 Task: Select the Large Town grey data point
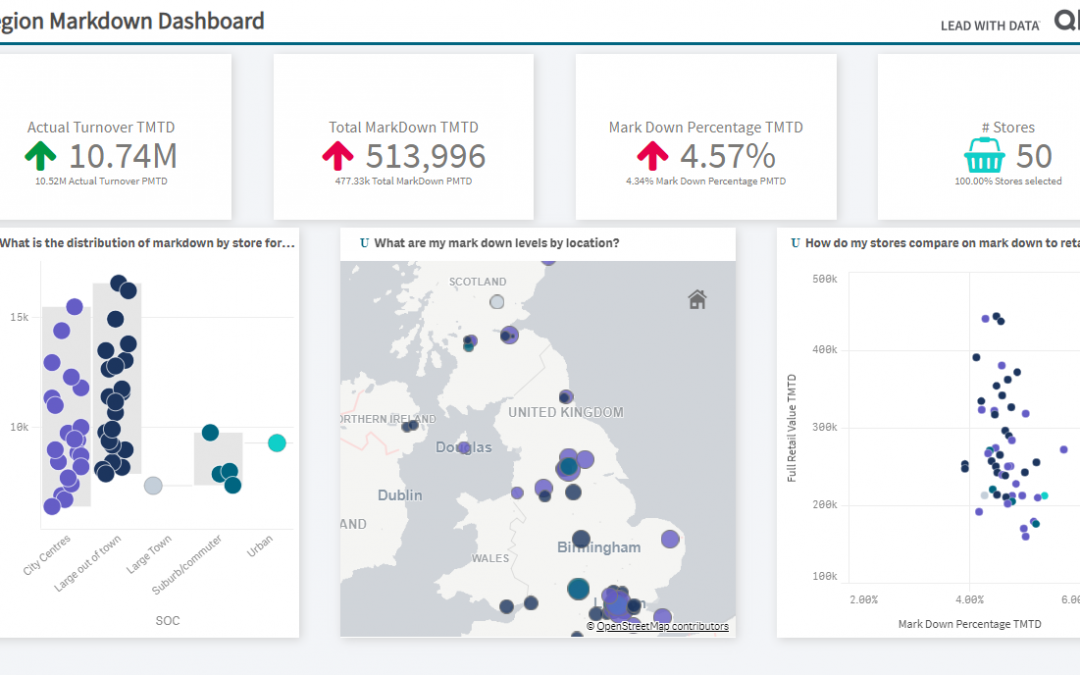(x=153, y=486)
